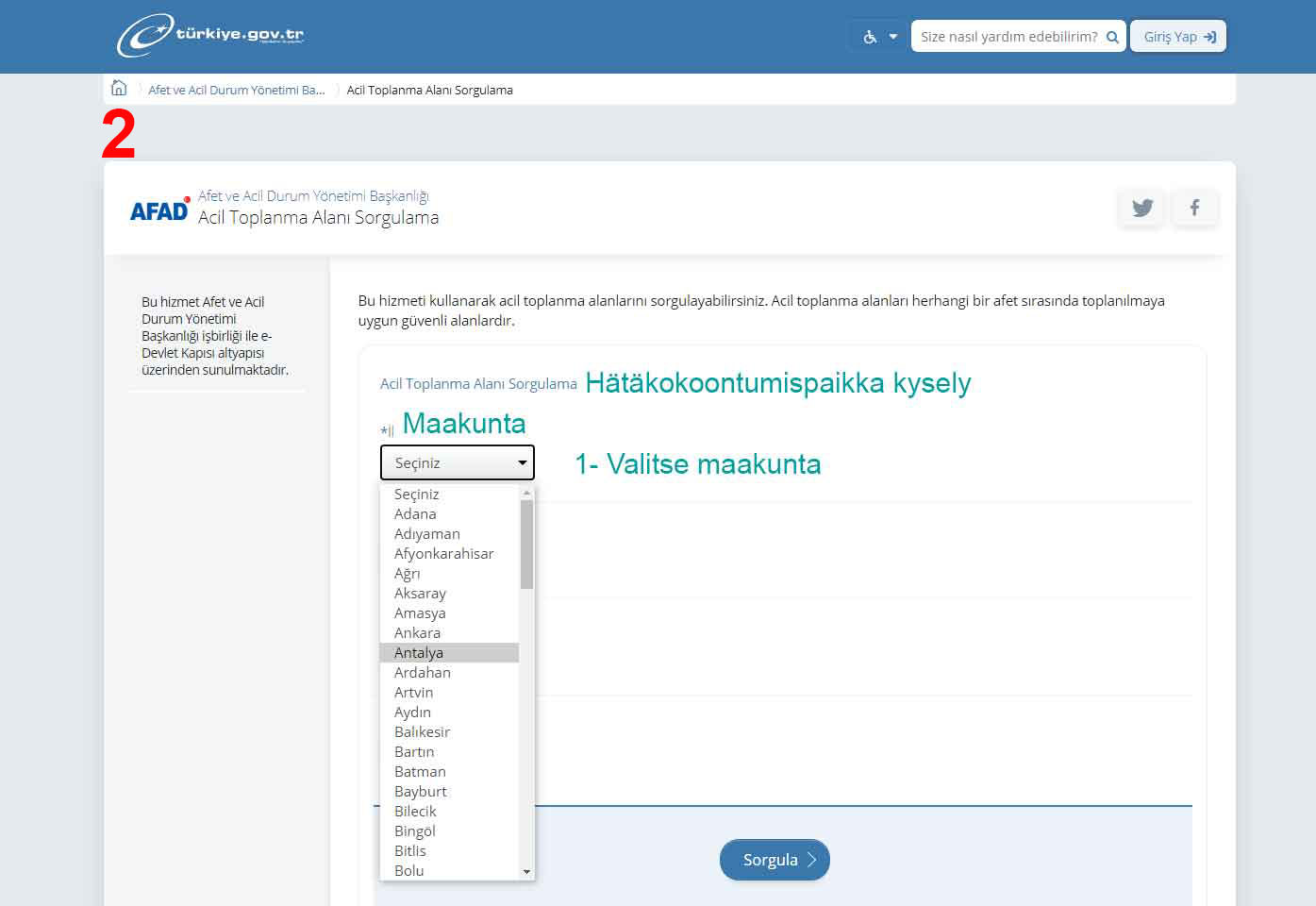
Task: Choose Ankara in the dropdown list
Action: pyautogui.click(x=417, y=633)
